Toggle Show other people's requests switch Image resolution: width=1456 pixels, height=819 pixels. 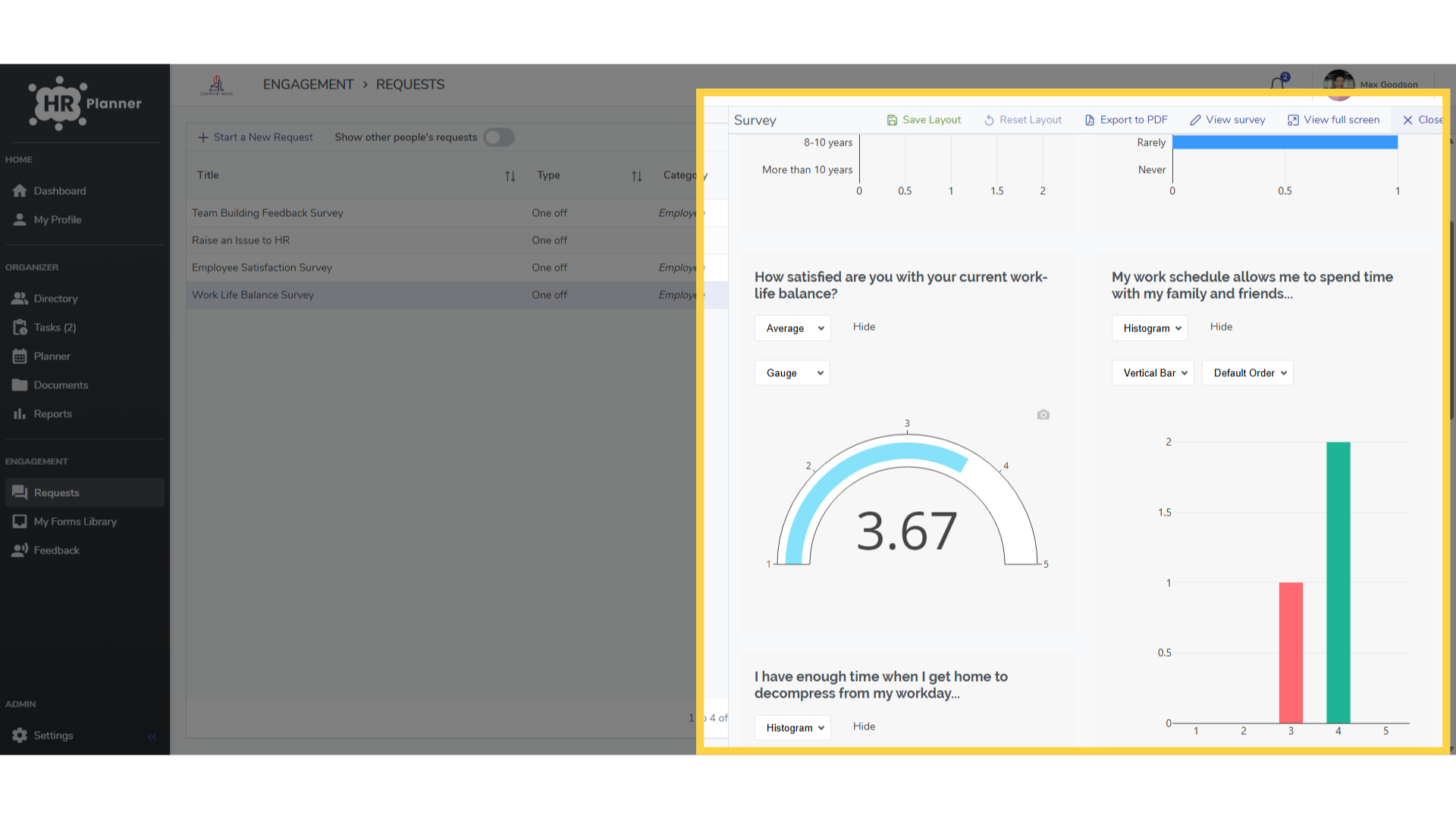(x=499, y=137)
